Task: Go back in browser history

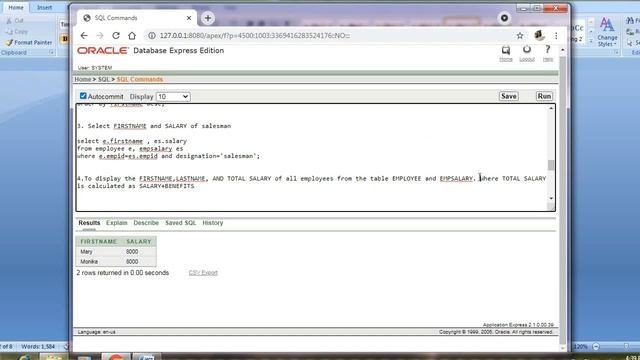Action: [84, 36]
